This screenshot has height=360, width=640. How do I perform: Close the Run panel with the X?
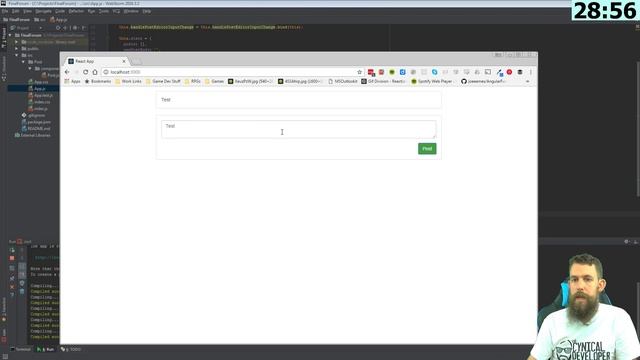(12, 287)
